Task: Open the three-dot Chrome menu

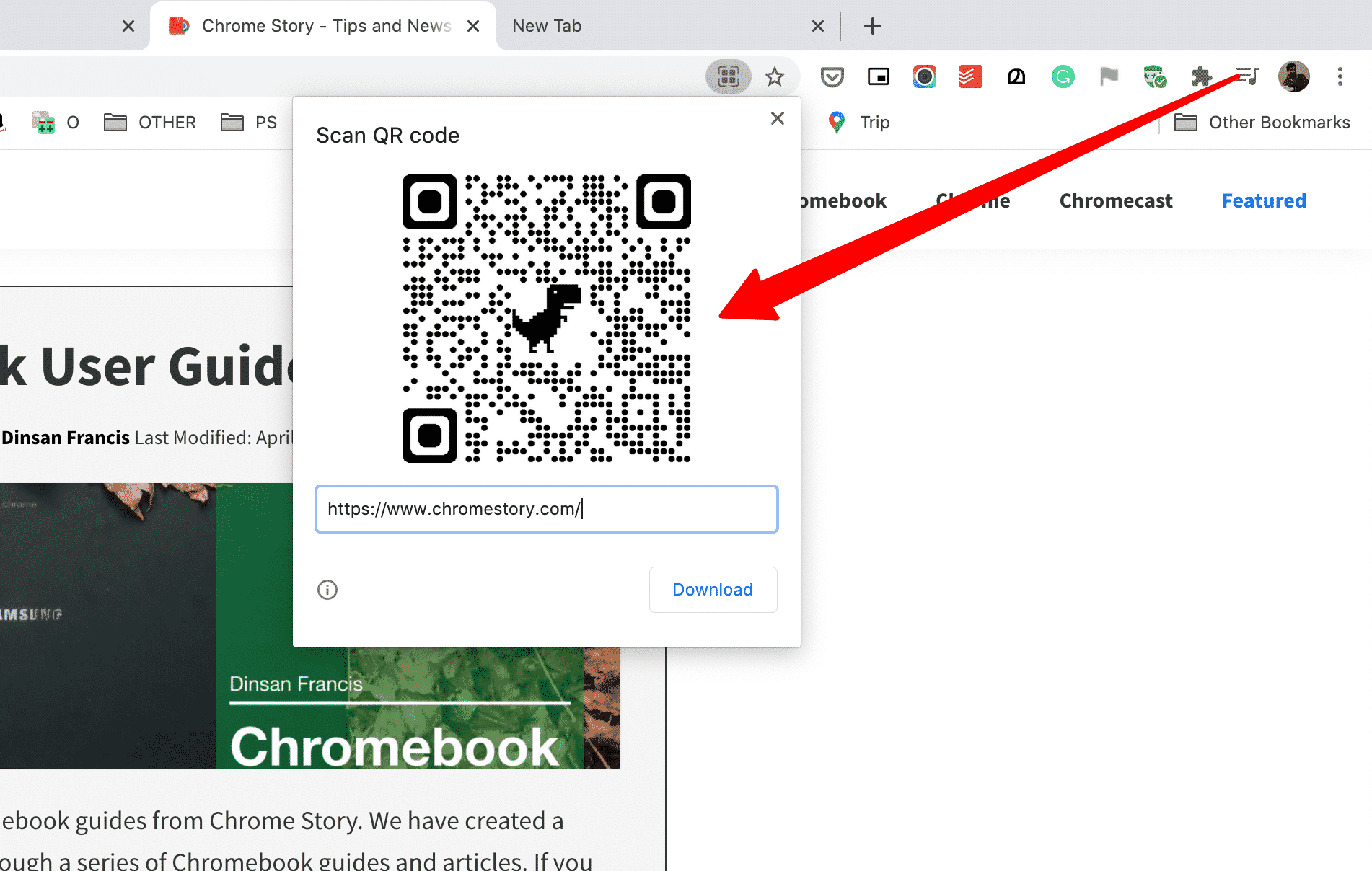Action: pyautogui.click(x=1340, y=76)
